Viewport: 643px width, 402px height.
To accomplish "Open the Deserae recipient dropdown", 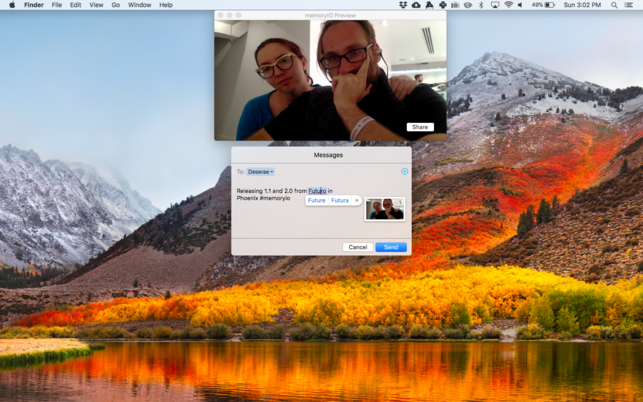I will [x=260, y=172].
